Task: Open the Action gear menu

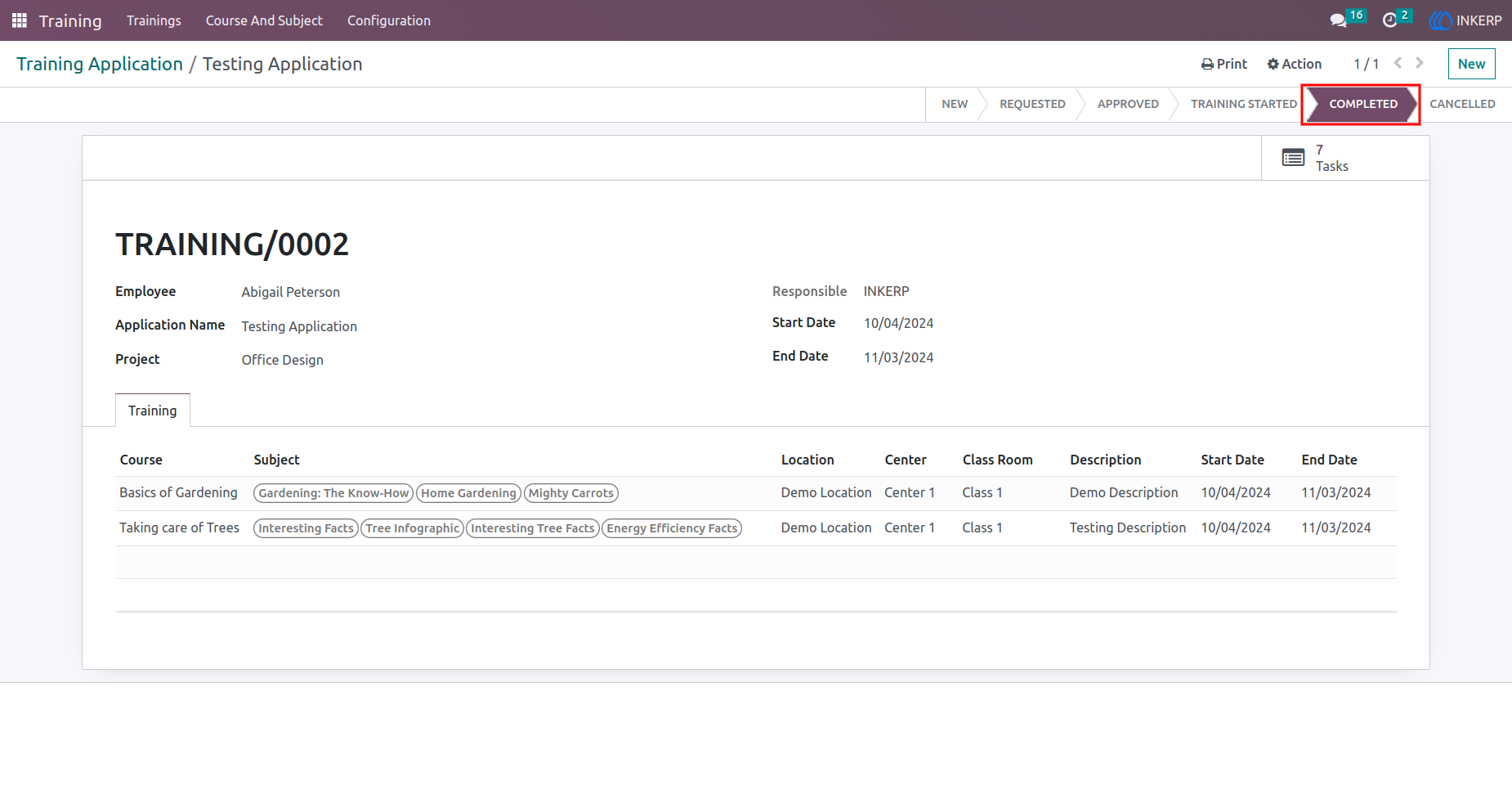Action: click(x=1294, y=64)
